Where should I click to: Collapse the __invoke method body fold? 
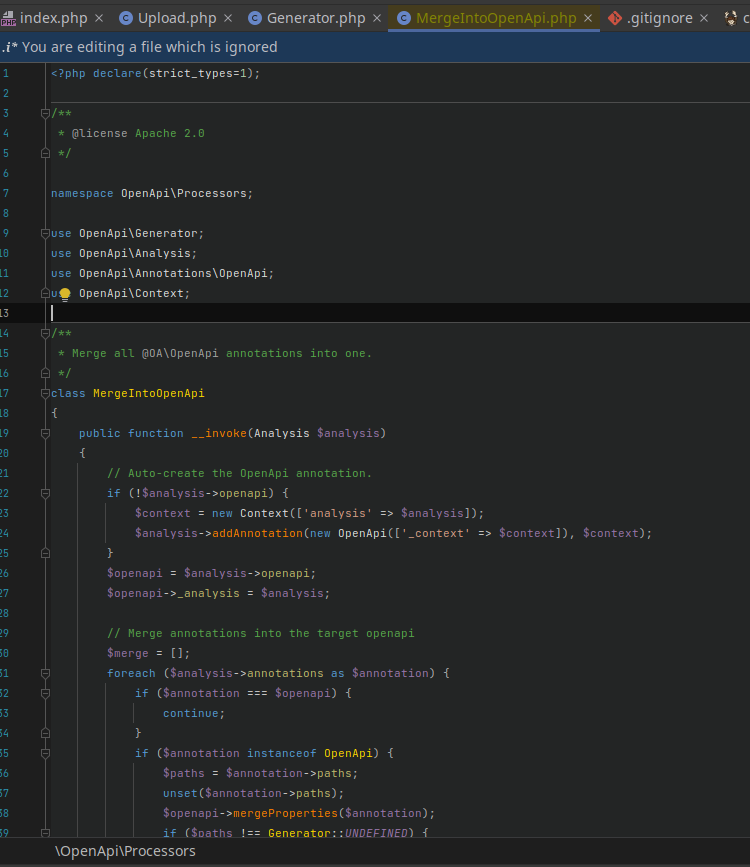[44, 433]
